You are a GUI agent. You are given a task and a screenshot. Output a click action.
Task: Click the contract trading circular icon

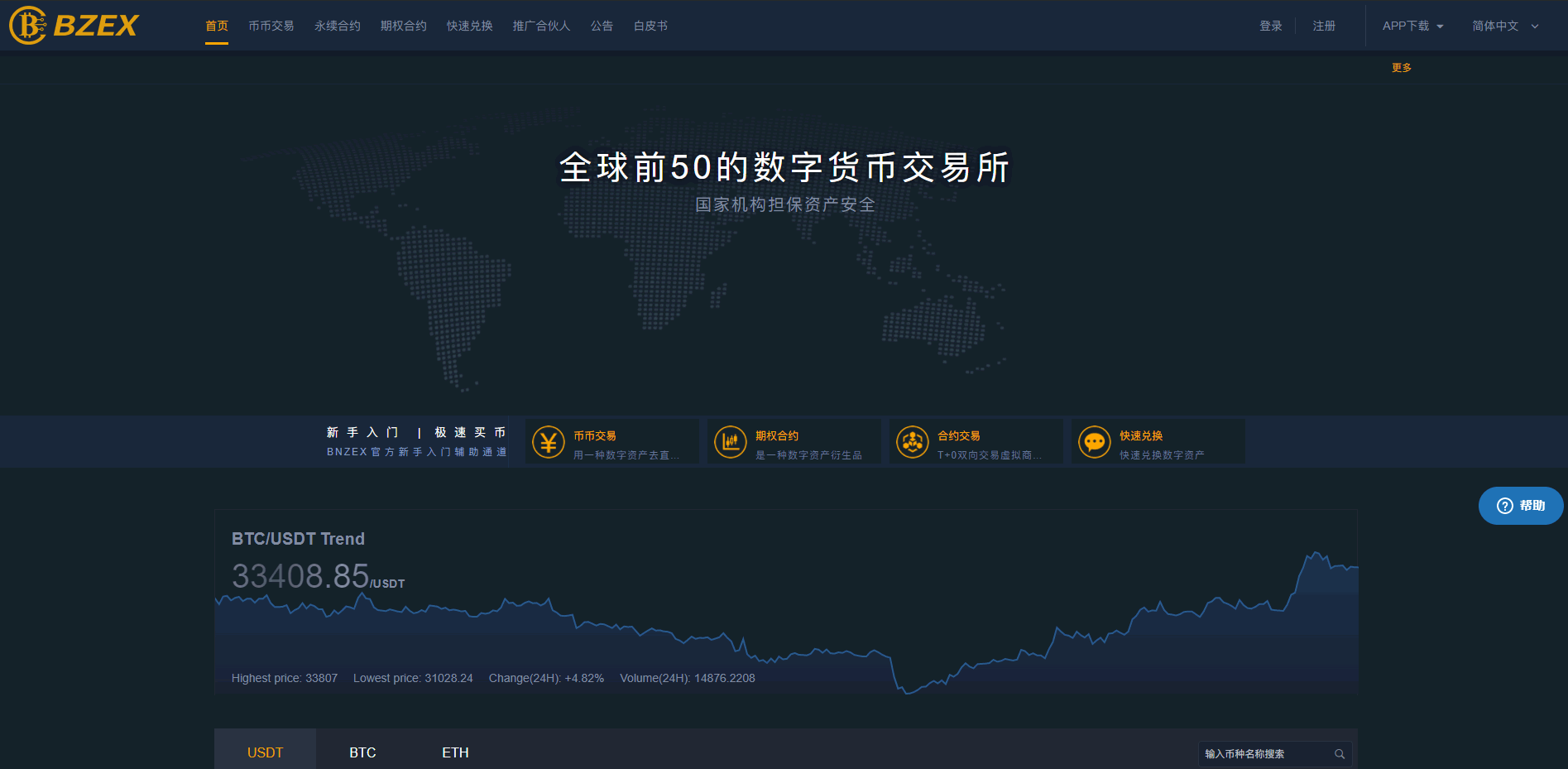tap(912, 443)
